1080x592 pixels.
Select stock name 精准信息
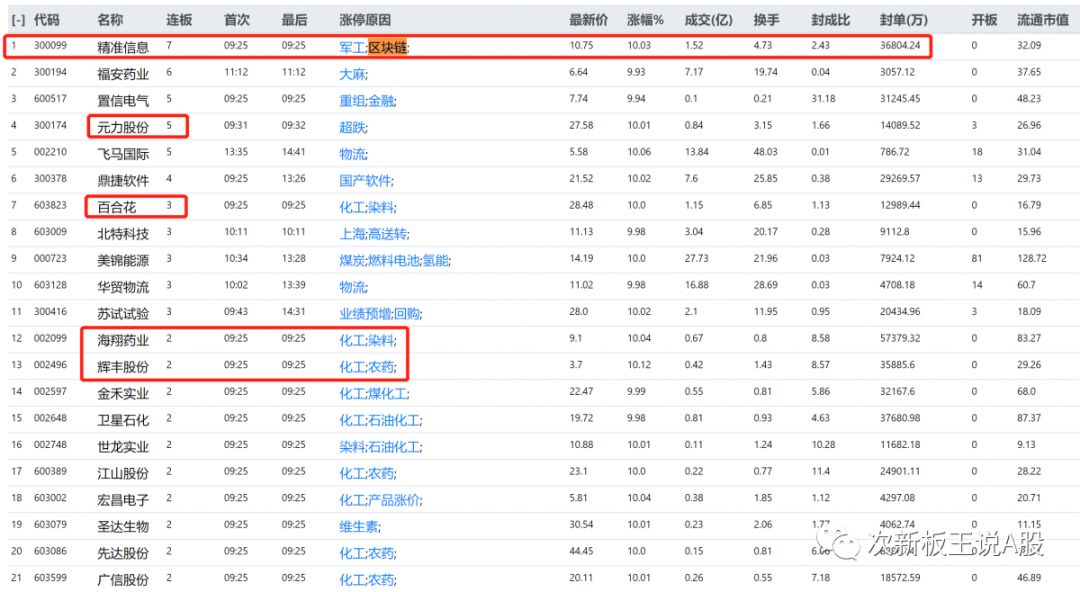pyautogui.click(x=123, y=47)
